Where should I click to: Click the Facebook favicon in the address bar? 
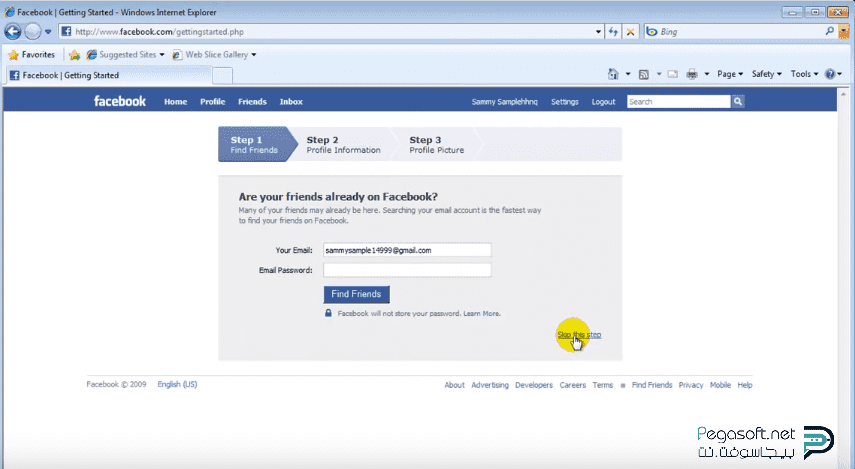pos(66,32)
